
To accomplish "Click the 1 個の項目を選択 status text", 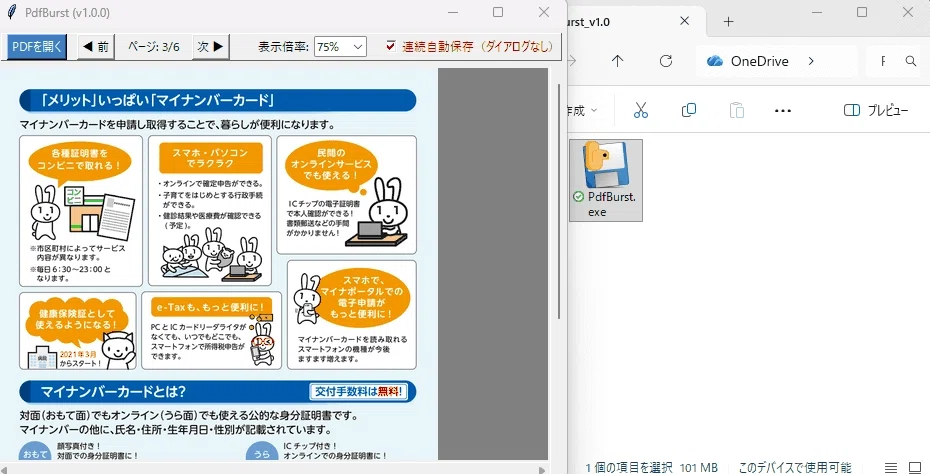I will [629, 467].
